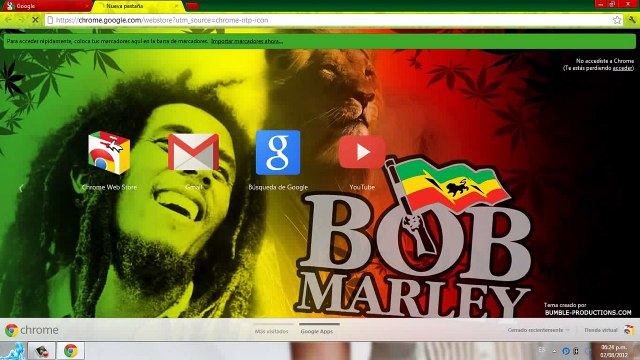This screenshot has width=640, height=360.
Task: Launch the YouTube app icon
Action: pyautogui.click(x=362, y=152)
